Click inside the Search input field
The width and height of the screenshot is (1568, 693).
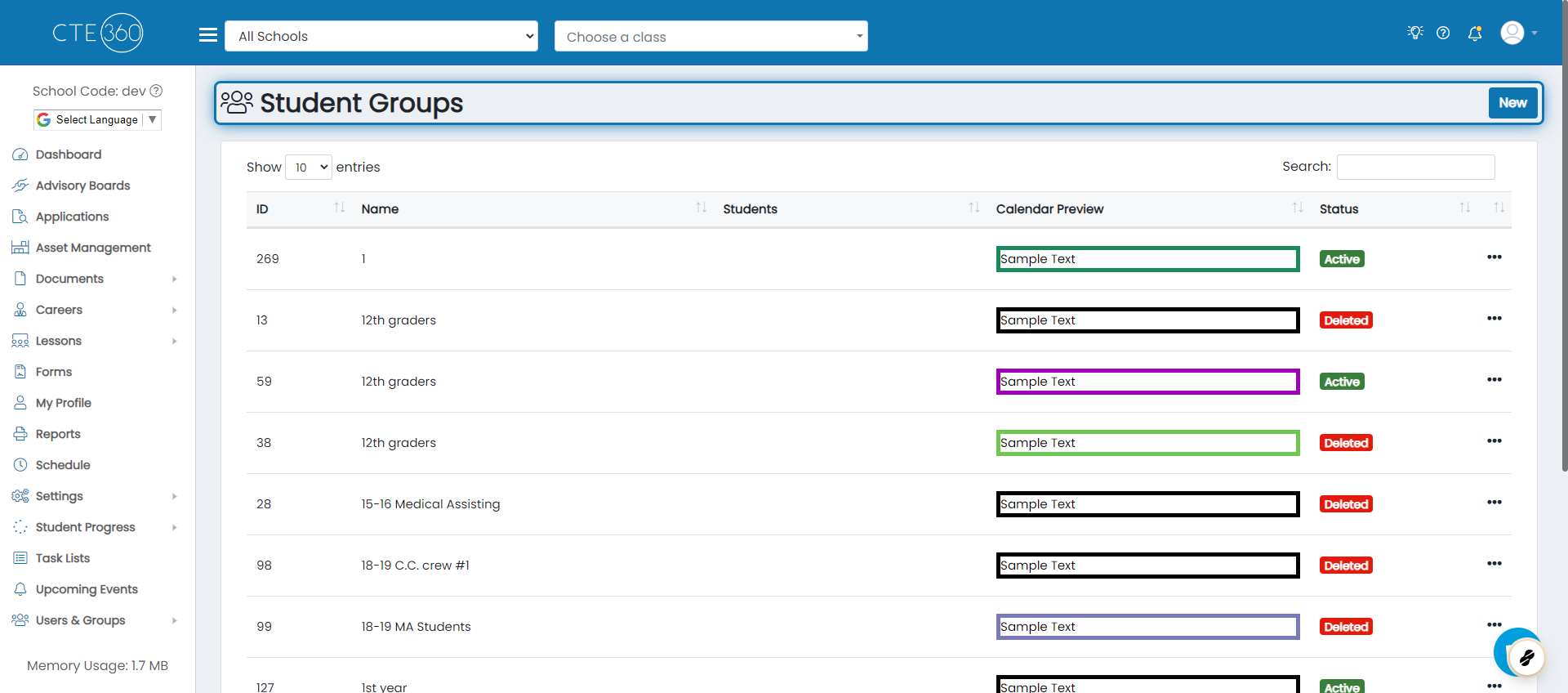[1415, 167]
